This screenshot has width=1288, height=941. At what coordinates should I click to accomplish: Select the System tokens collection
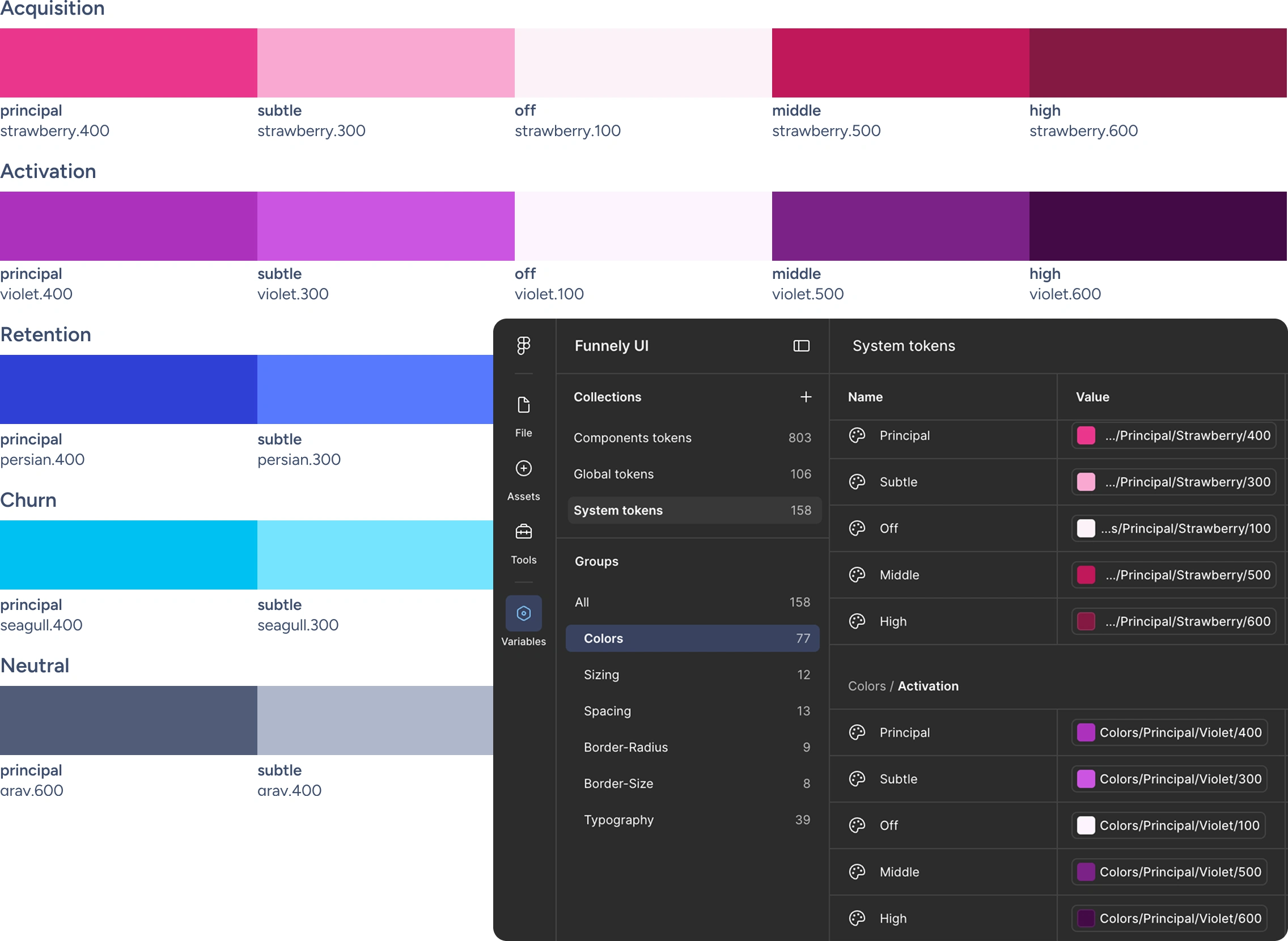click(x=694, y=510)
